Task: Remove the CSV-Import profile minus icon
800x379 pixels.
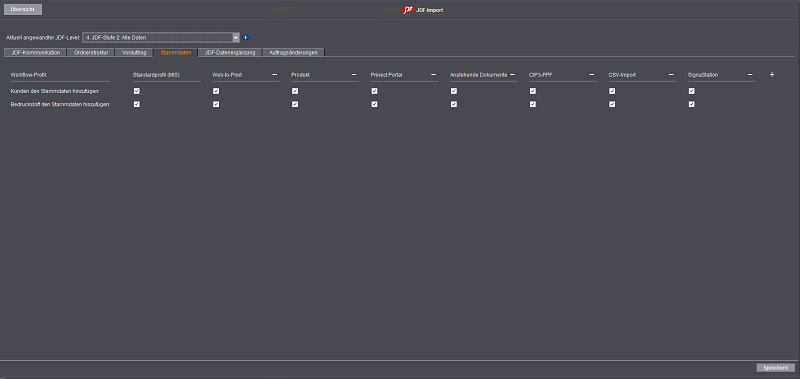Action: coord(671,74)
